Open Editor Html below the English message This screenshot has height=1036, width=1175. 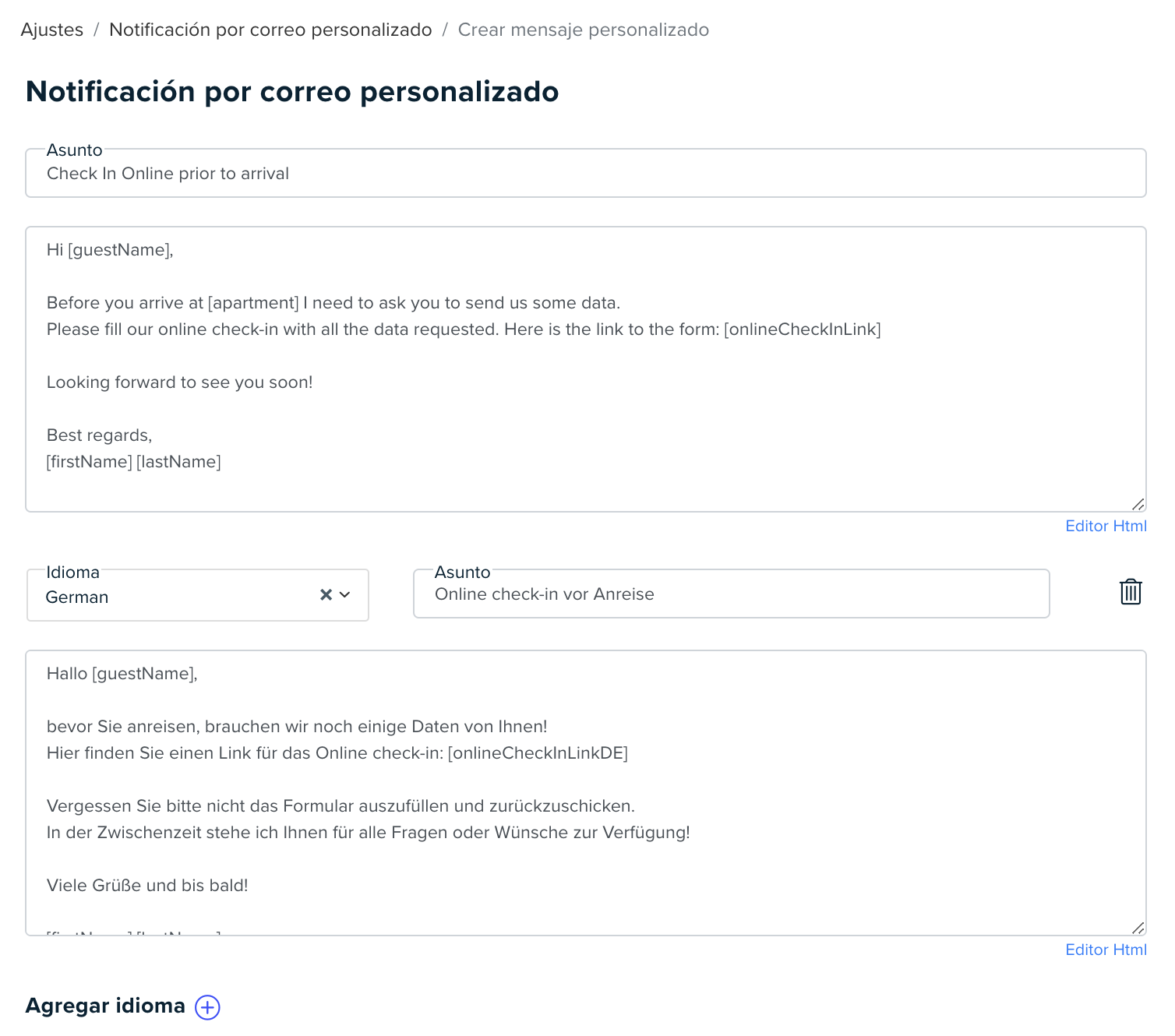pos(1106,526)
